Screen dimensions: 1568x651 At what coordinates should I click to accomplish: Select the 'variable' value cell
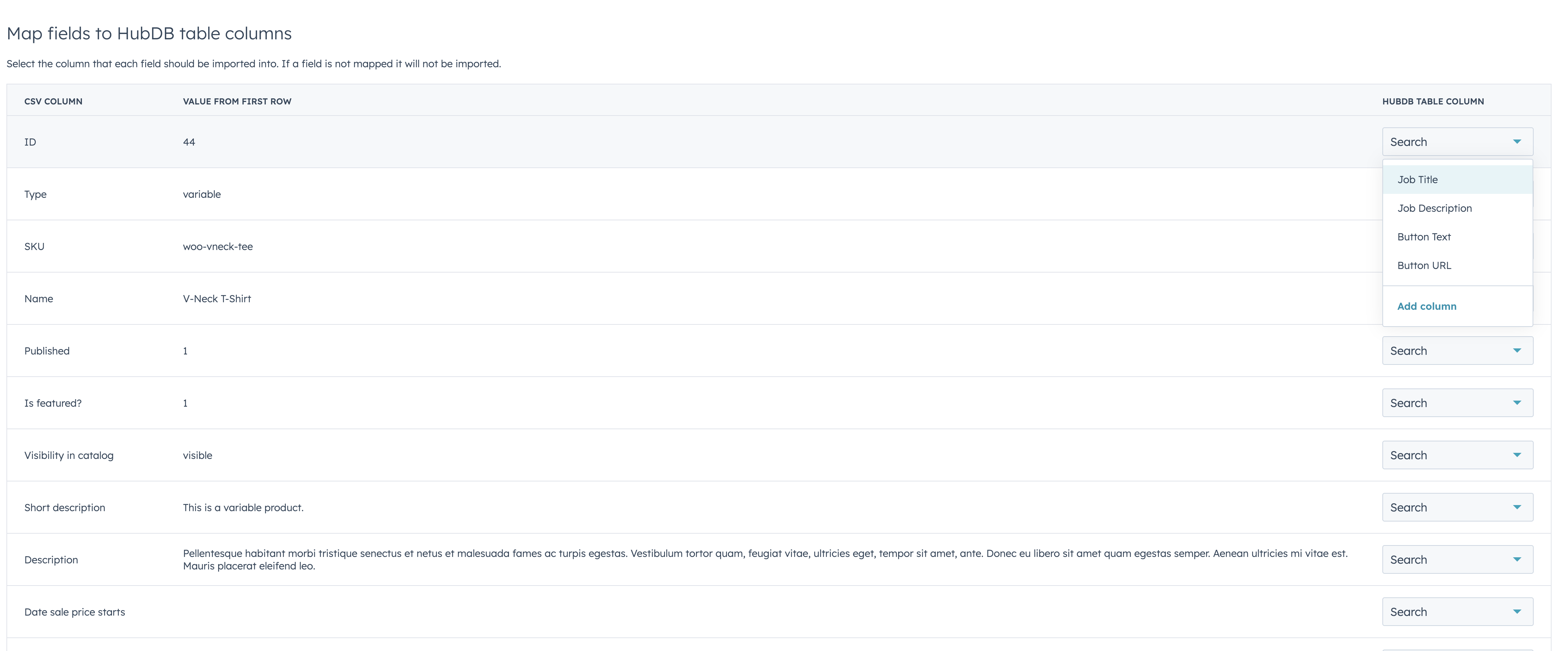click(201, 194)
